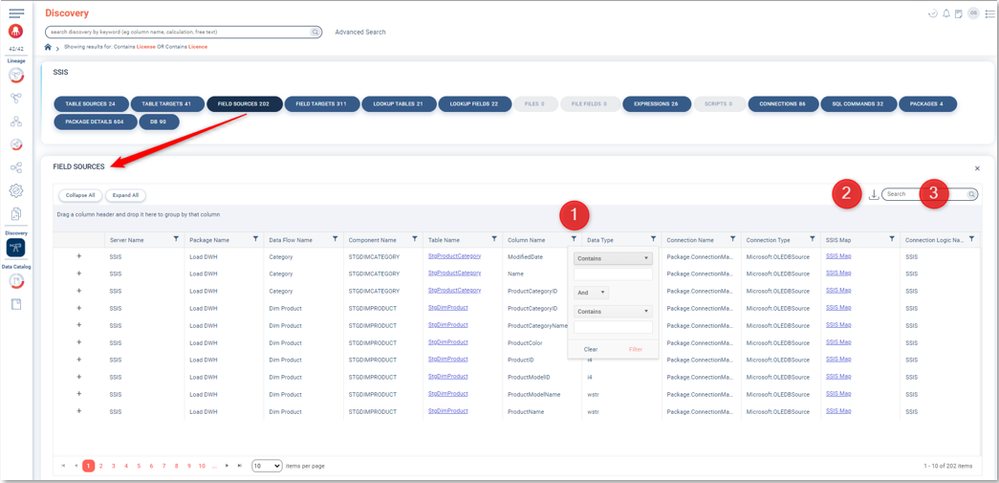The image size is (999, 483).
Task: Open the hamburger menu at top left
Action: (16, 12)
